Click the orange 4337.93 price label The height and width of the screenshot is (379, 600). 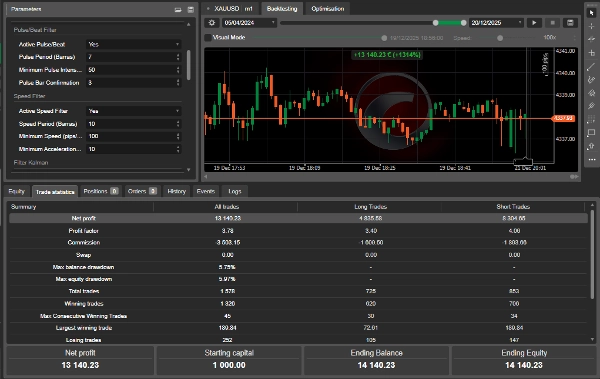click(x=564, y=118)
